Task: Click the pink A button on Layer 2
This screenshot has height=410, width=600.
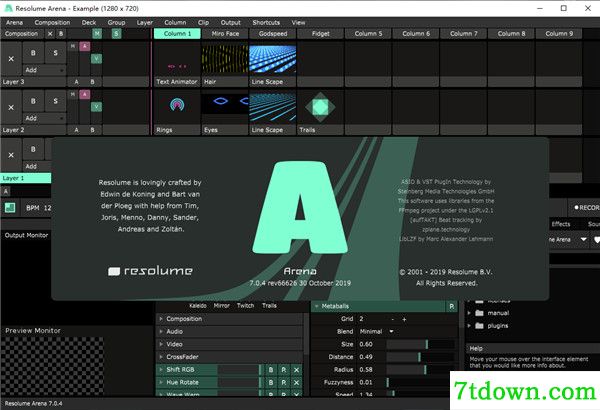Action: (x=85, y=94)
